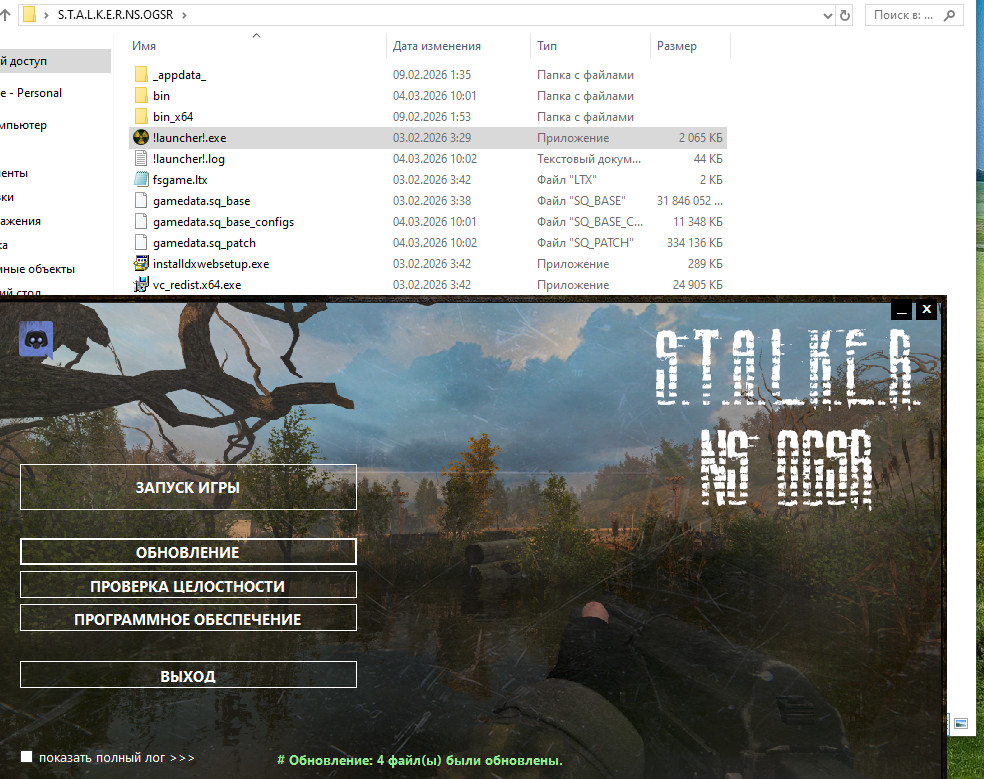Open the Discord icon in launcher
The image size is (984, 779).
[x=36, y=340]
